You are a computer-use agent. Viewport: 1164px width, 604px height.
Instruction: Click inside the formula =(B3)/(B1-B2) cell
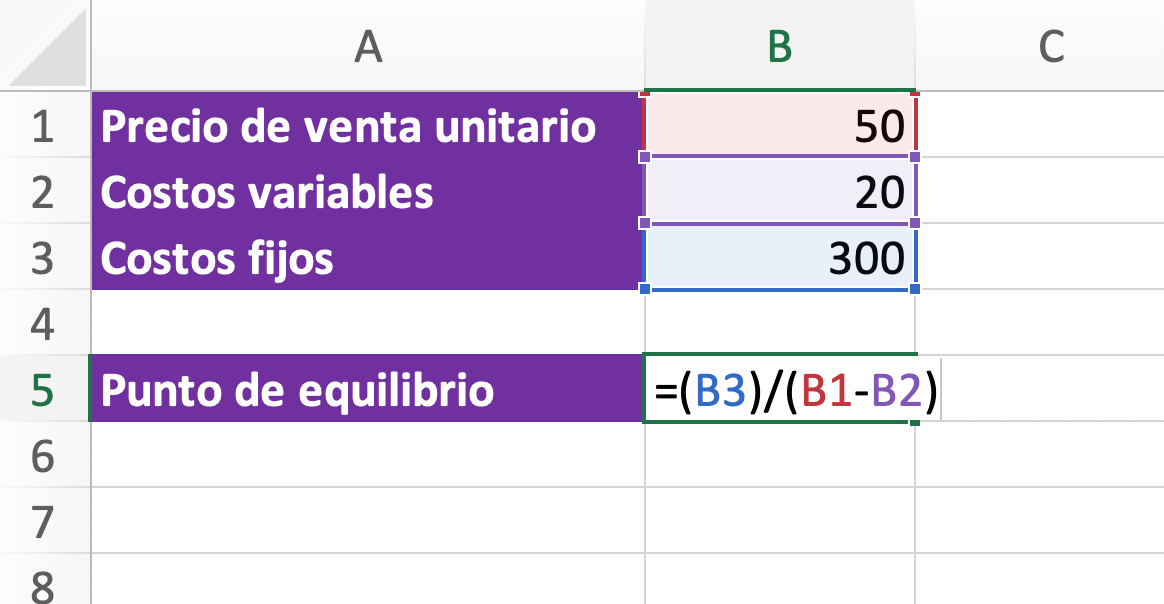(780, 390)
